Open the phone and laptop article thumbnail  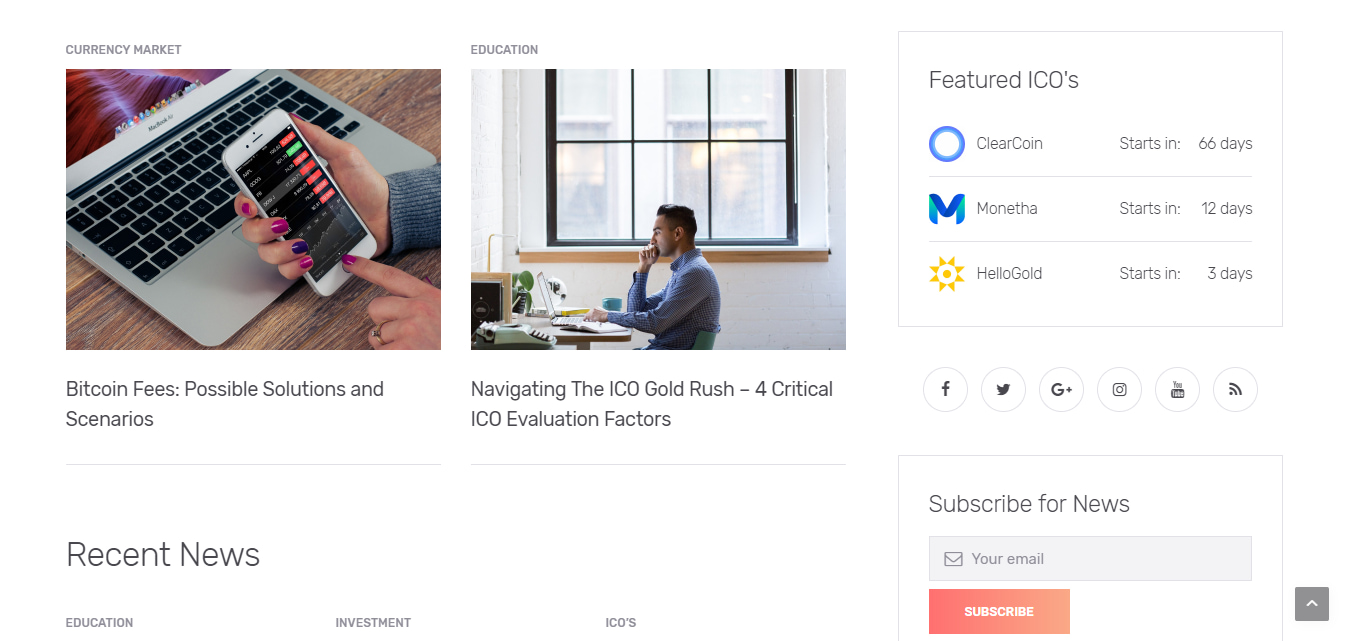(x=253, y=209)
